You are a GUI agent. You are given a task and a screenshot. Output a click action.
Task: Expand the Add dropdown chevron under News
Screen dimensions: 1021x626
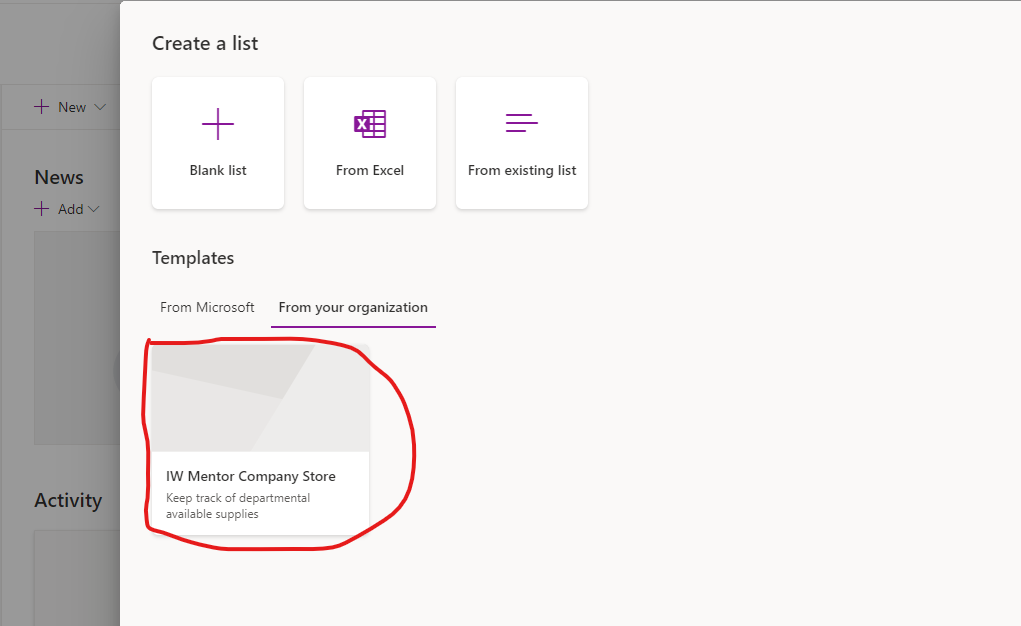[x=94, y=209]
